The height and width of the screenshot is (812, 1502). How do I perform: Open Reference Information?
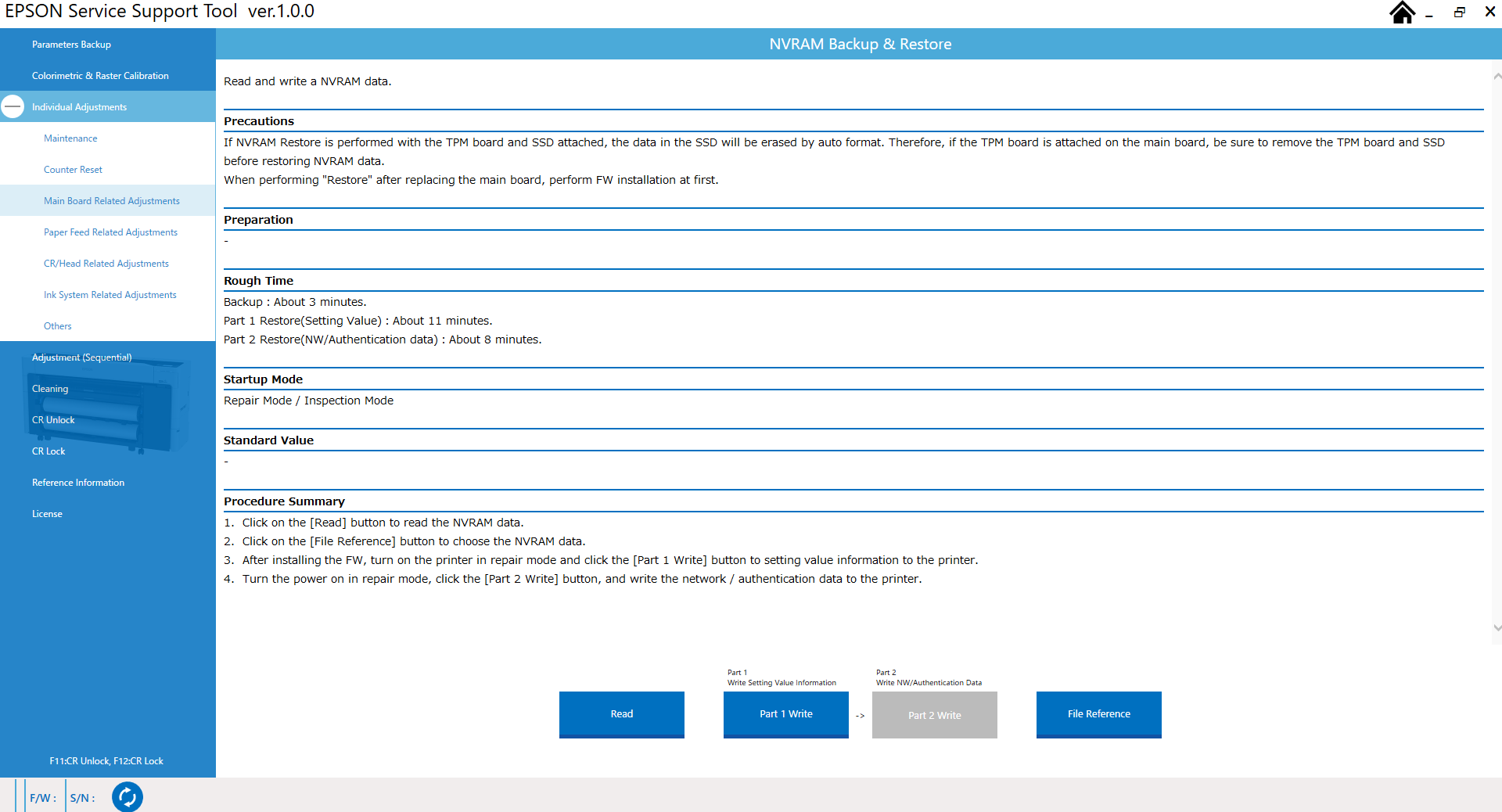click(108, 483)
